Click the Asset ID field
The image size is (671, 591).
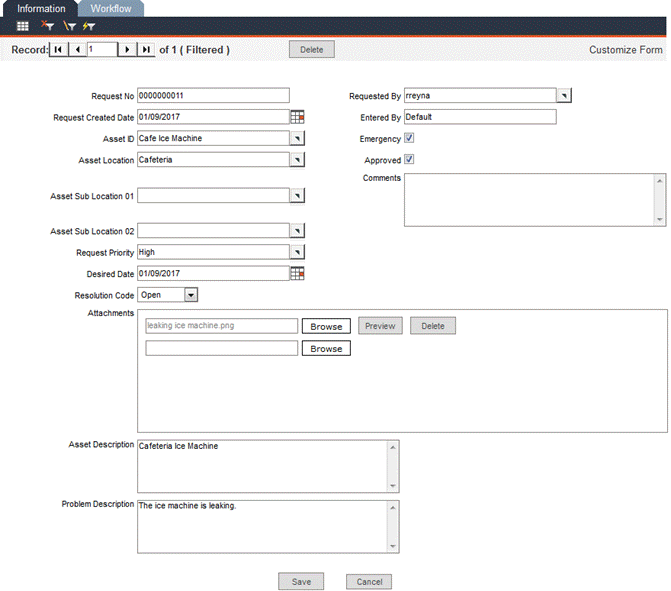(213, 138)
